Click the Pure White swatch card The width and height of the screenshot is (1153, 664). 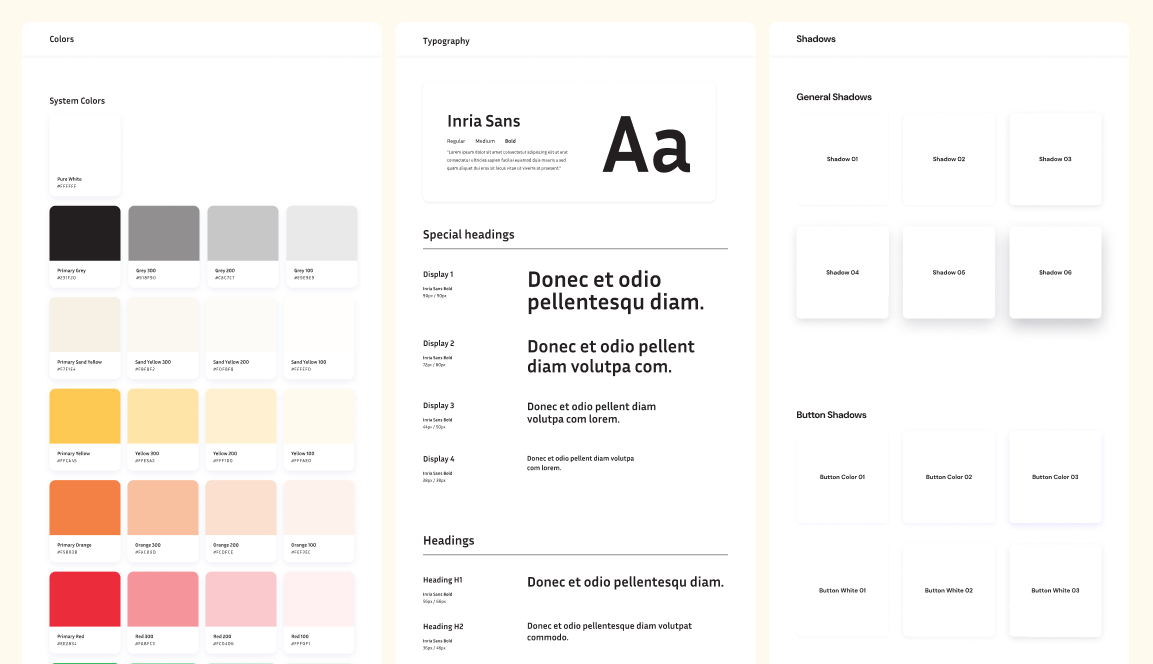(85, 155)
